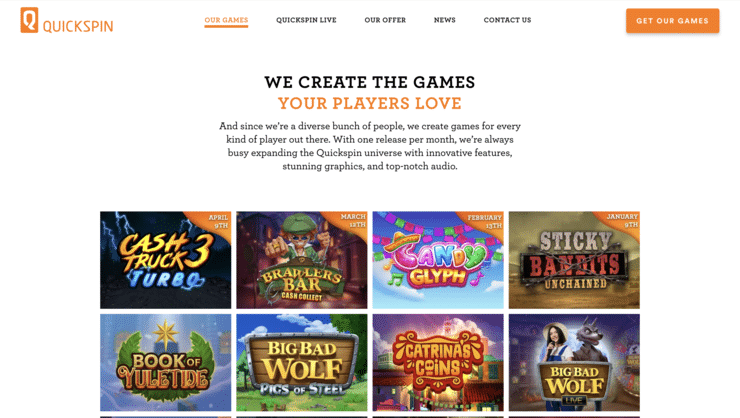The width and height of the screenshot is (740, 418).
Task: Choose the Sticky Bandits Unchained tile
Action: tap(574, 260)
